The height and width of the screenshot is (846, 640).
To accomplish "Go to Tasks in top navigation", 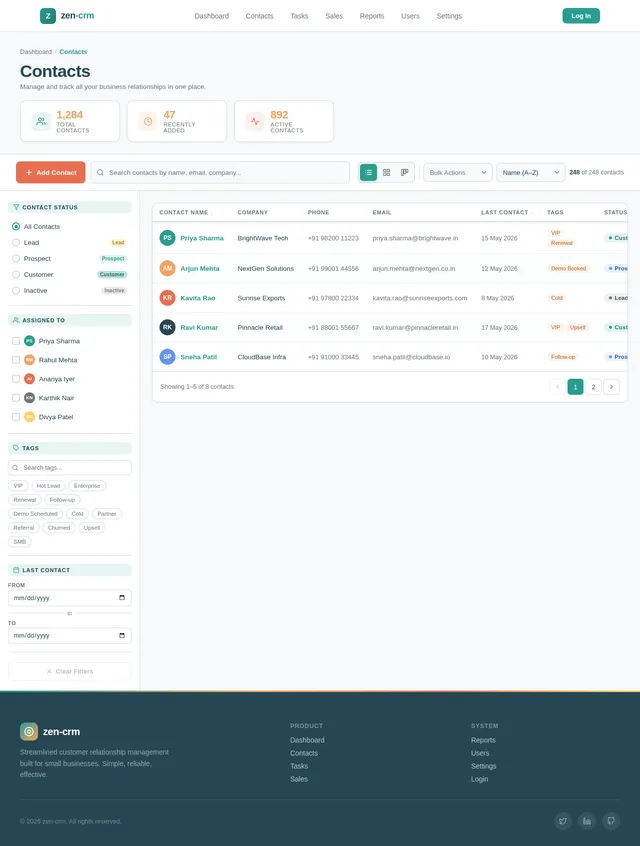I will click(299, 16).
